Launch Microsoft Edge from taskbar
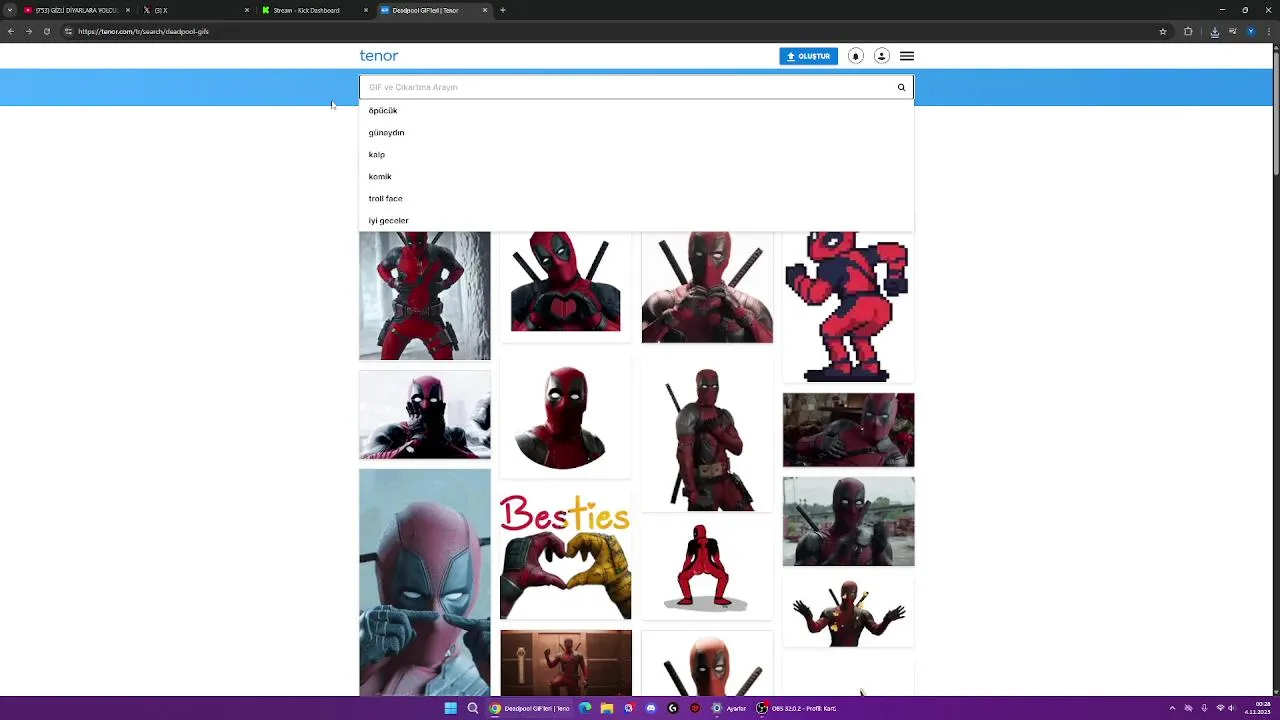The image size is (1280, 720). point(585,708)
